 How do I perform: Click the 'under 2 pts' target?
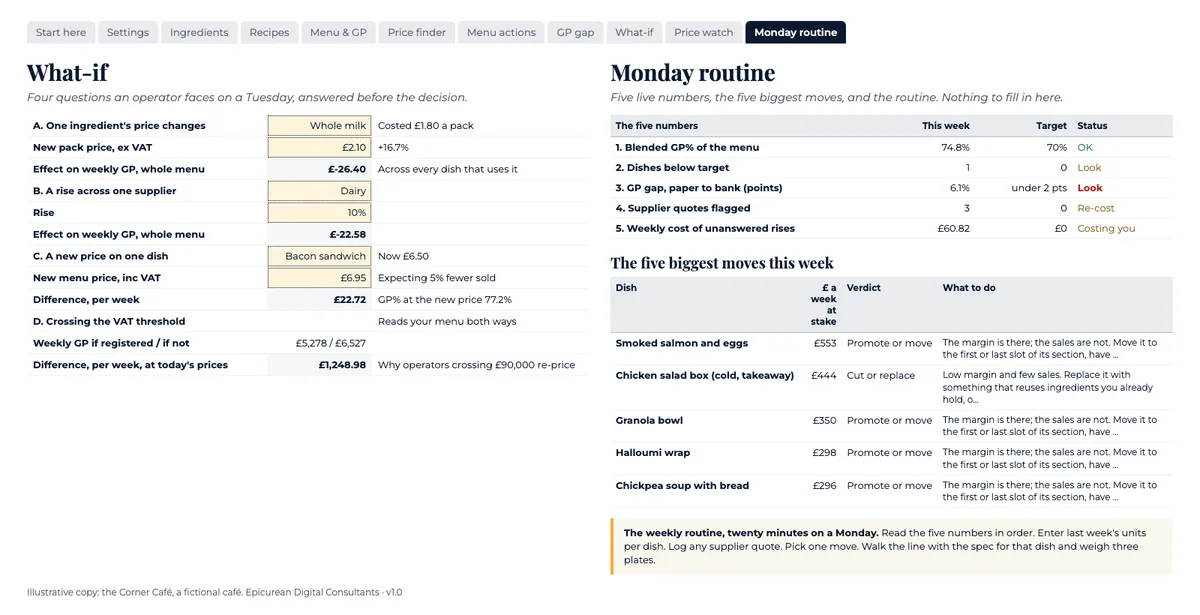[1039, 188]
